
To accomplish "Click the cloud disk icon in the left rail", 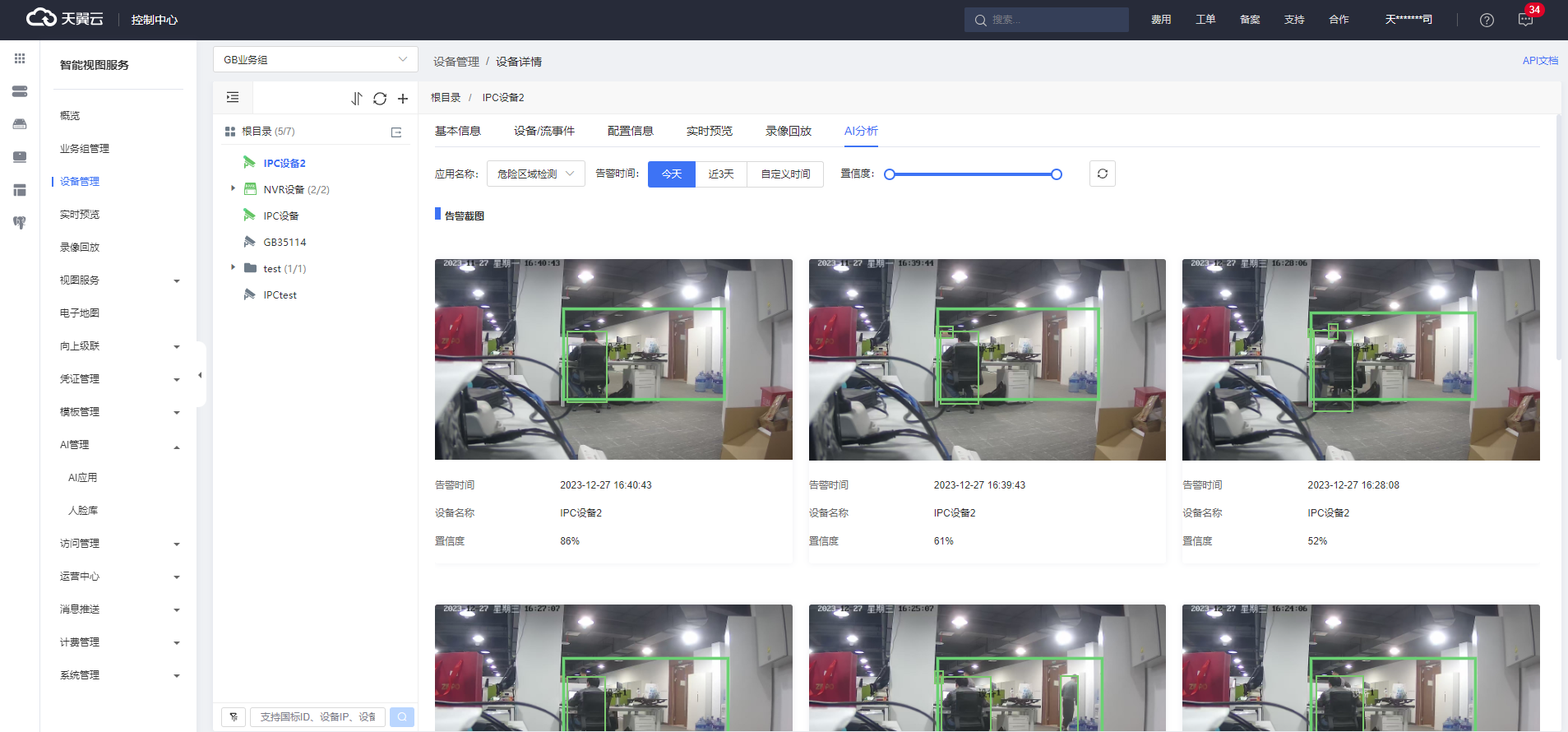I will click(20, 124).
